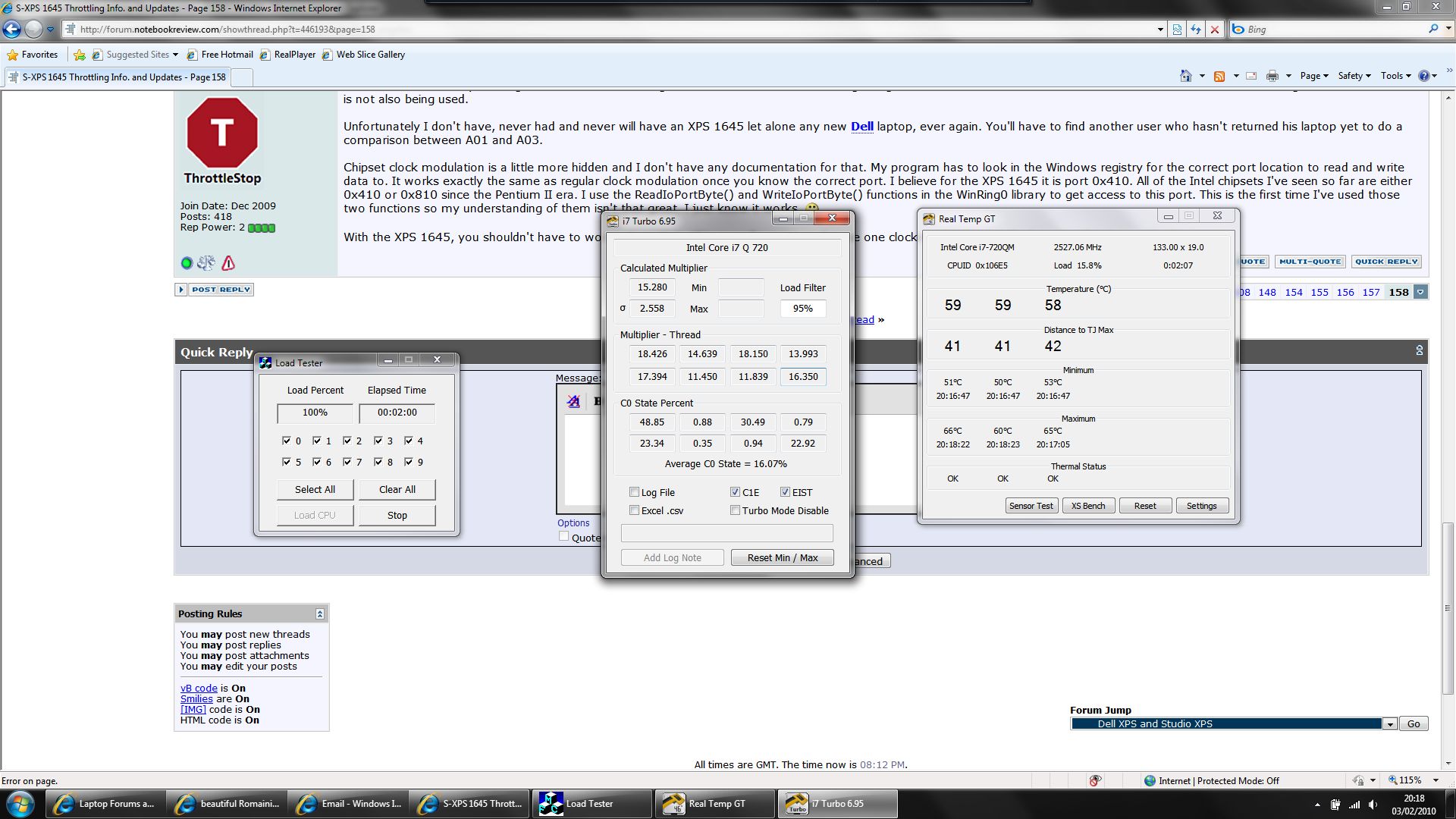Click Stop in Load Tester
1456x819 pixels.
point(397,516)
